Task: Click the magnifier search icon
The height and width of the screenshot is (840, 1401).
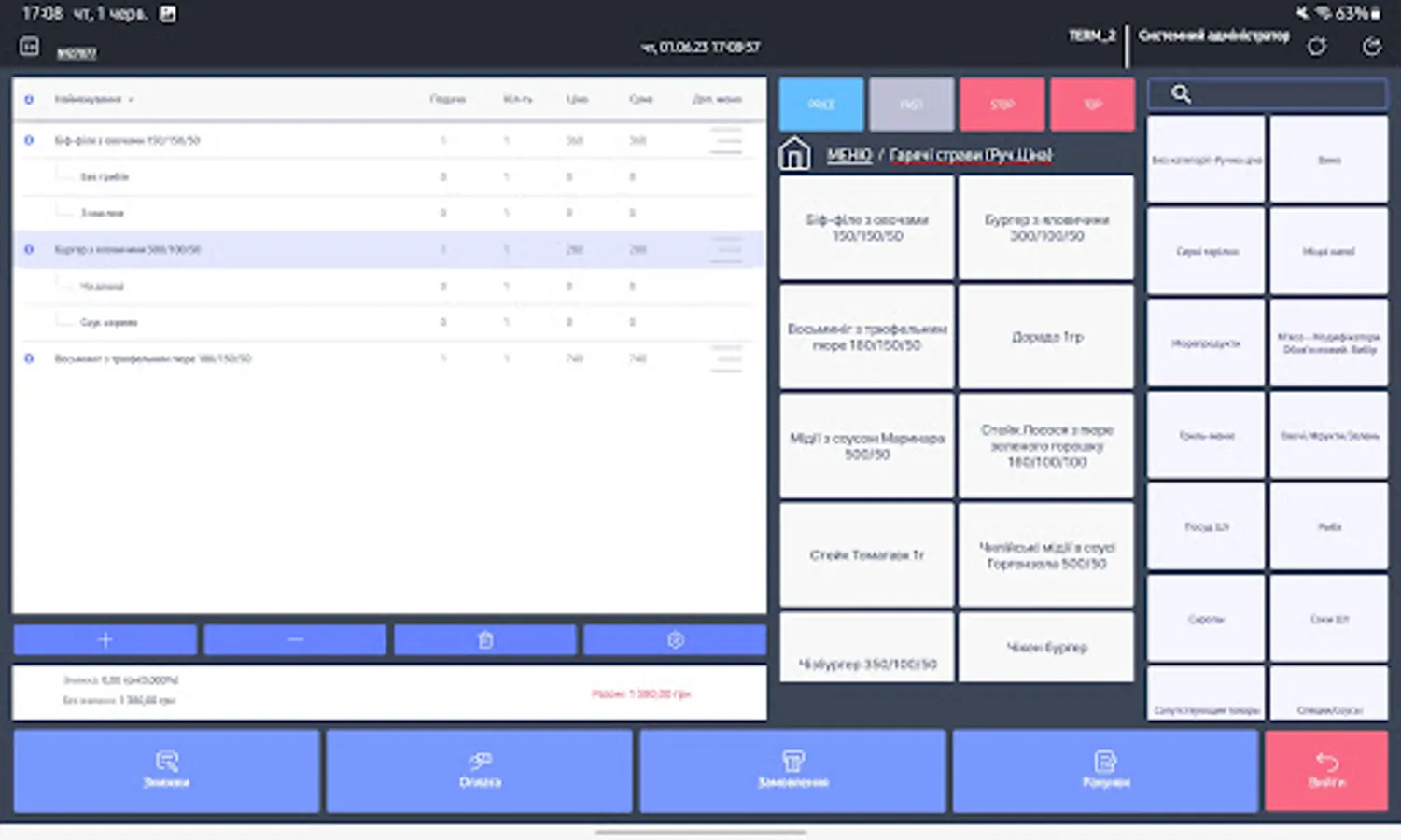Action: 1181,93
